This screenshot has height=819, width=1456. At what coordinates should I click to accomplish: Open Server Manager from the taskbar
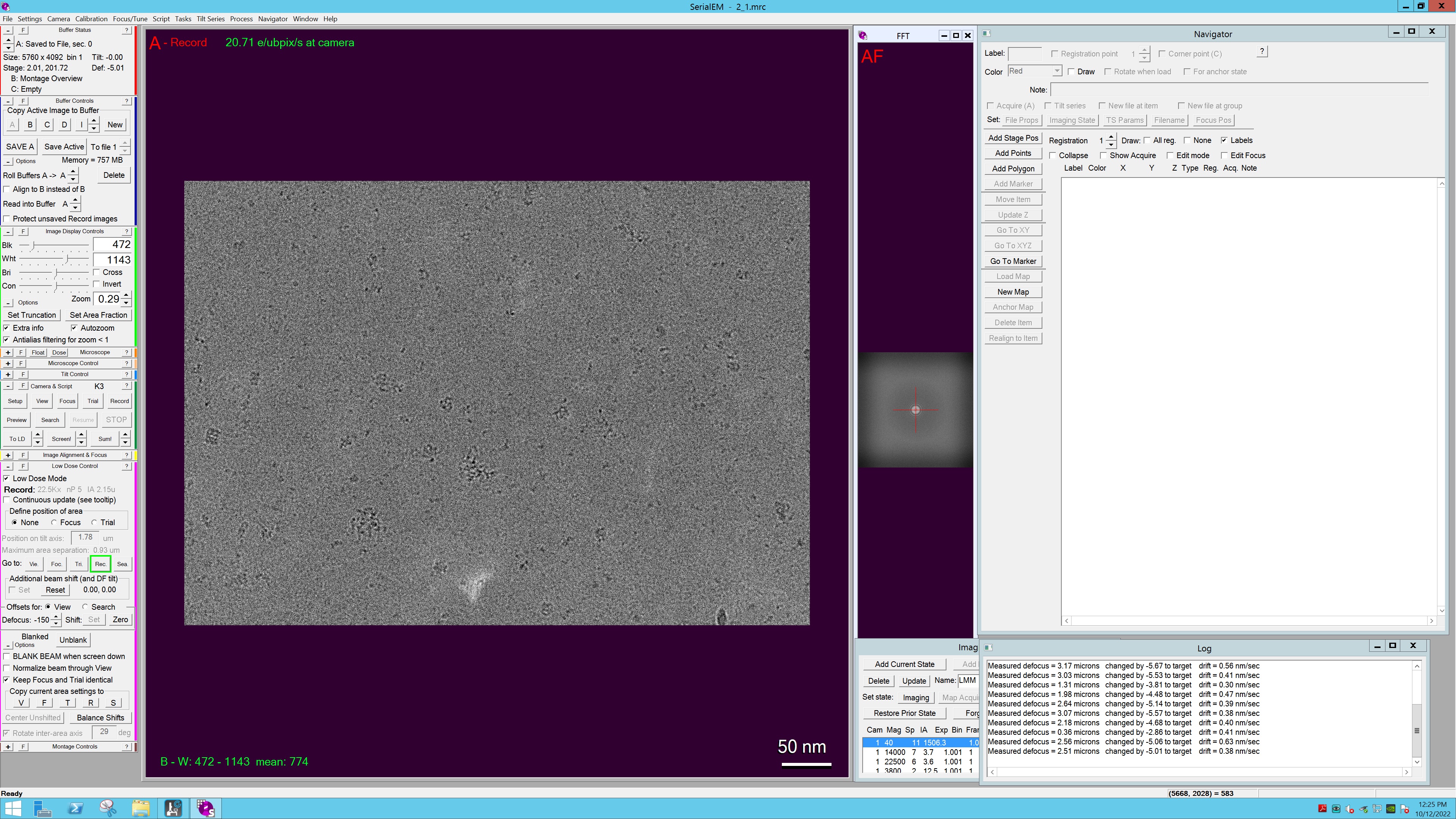click(42, 809)
